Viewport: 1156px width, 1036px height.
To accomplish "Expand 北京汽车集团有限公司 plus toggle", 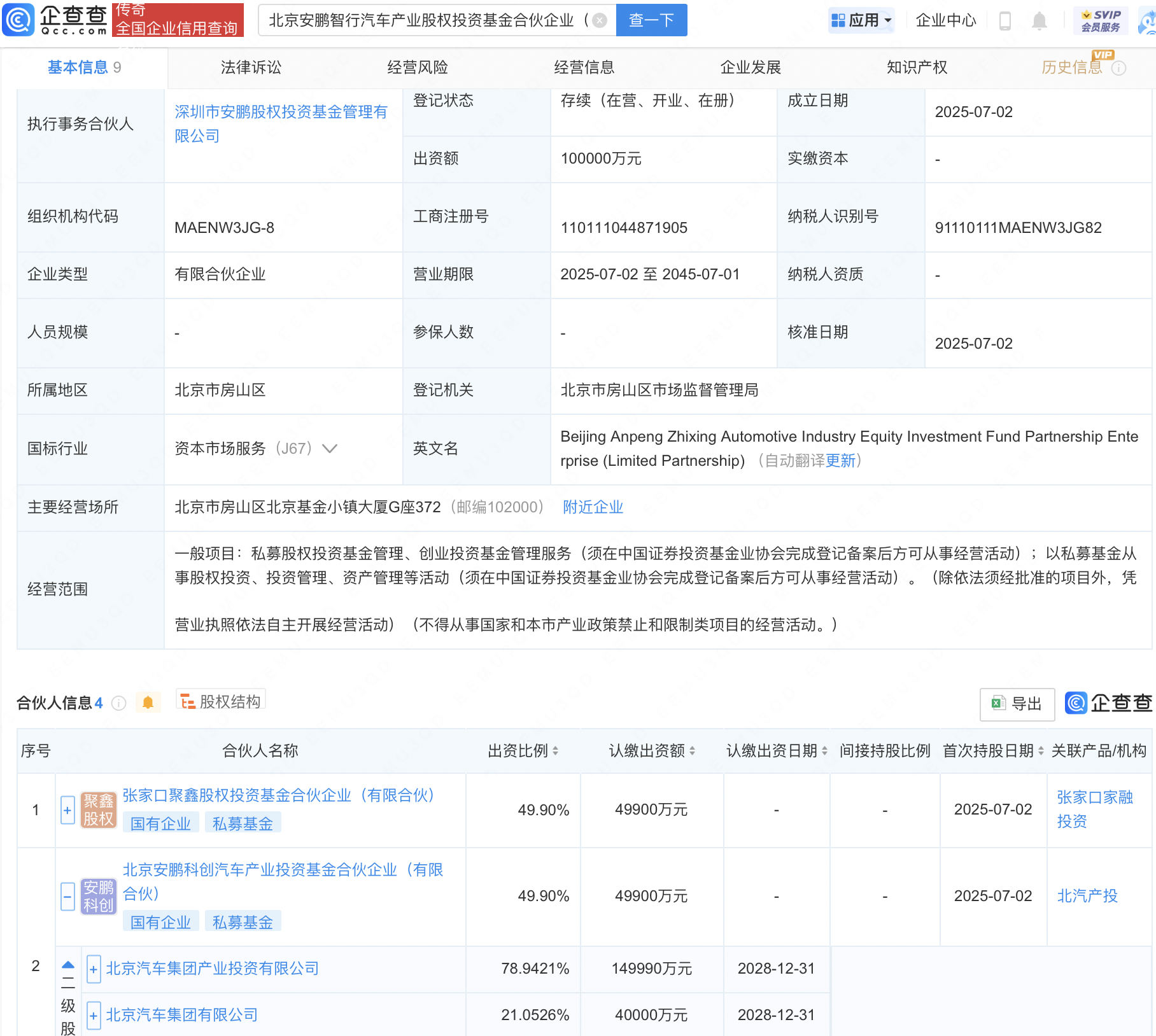I will (94, 1016).
